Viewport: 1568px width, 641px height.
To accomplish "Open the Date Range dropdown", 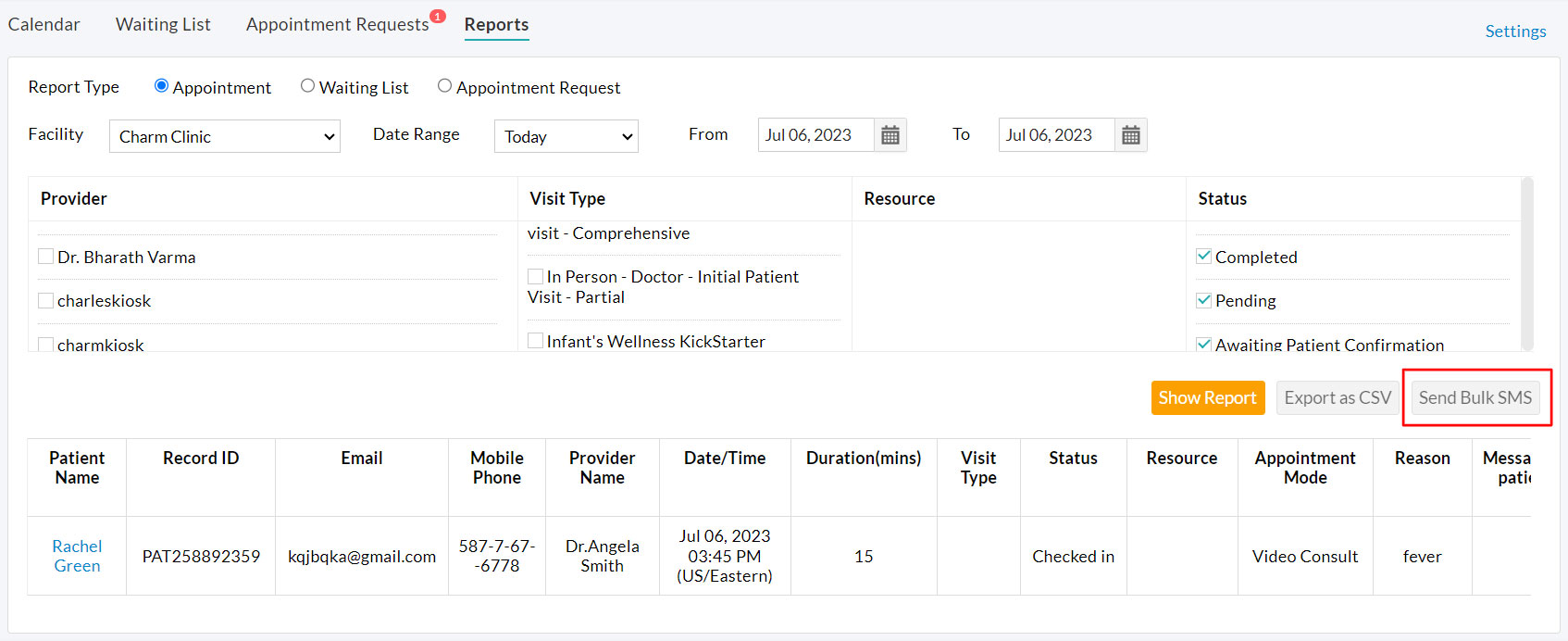I will (x=566, y=136).
